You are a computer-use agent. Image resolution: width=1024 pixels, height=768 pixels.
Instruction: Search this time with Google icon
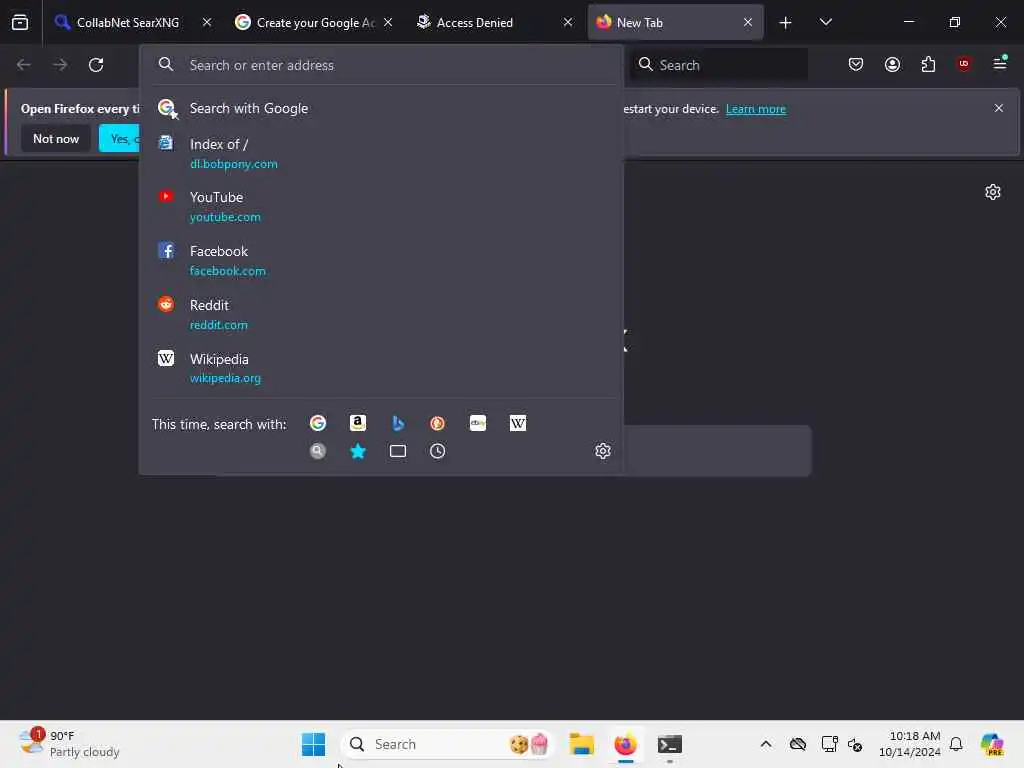(x=318, y=423)
